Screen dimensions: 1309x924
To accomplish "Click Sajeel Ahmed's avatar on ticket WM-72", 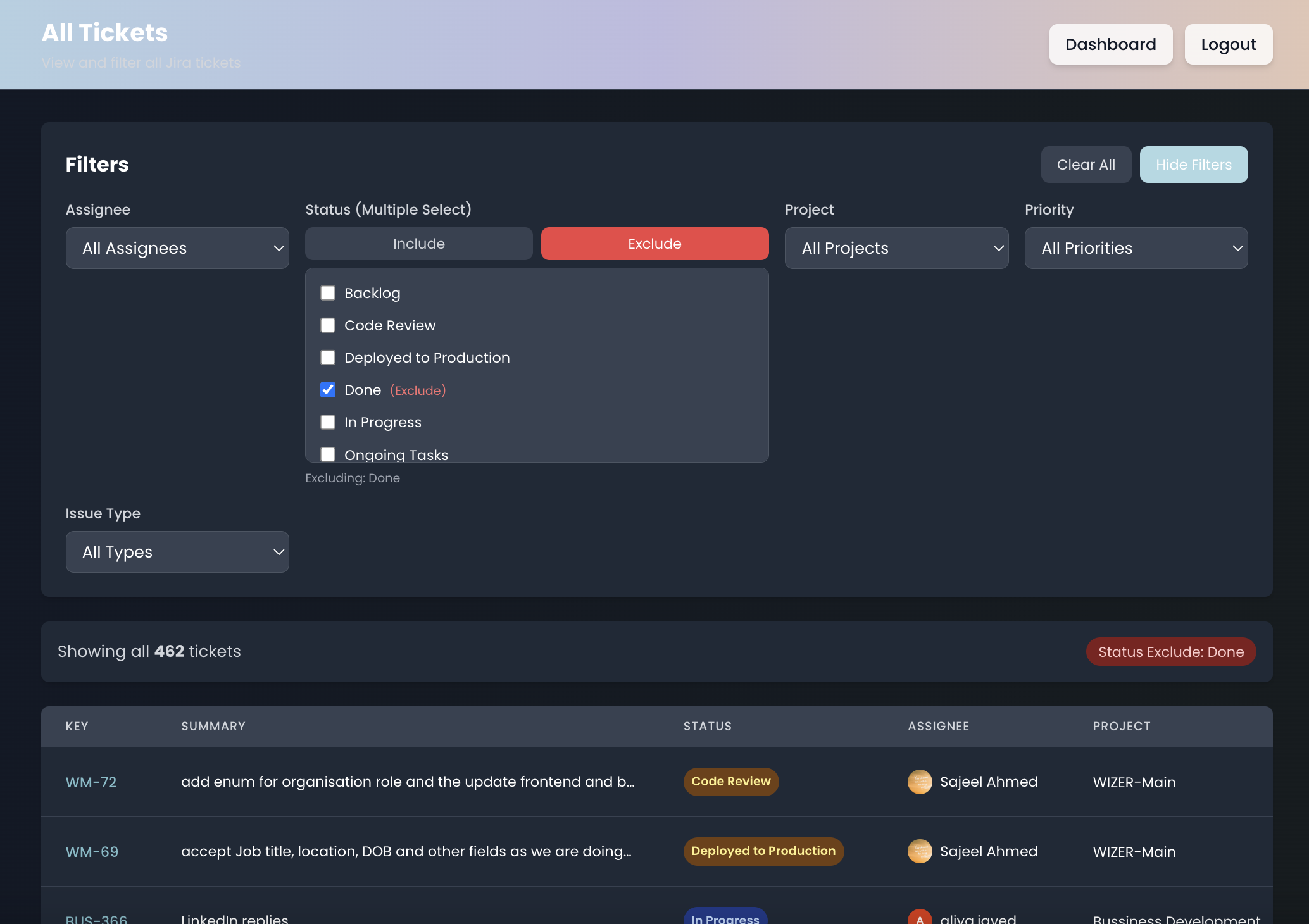I will click(920, 782).
